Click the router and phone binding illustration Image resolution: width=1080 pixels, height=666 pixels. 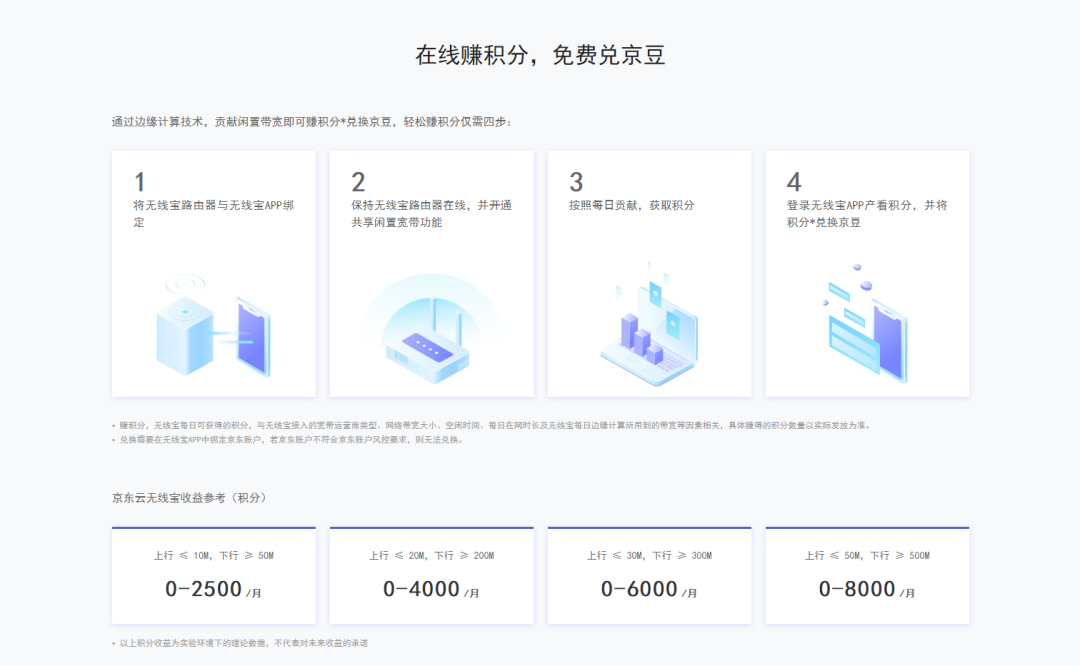click(x=214, y=326)
